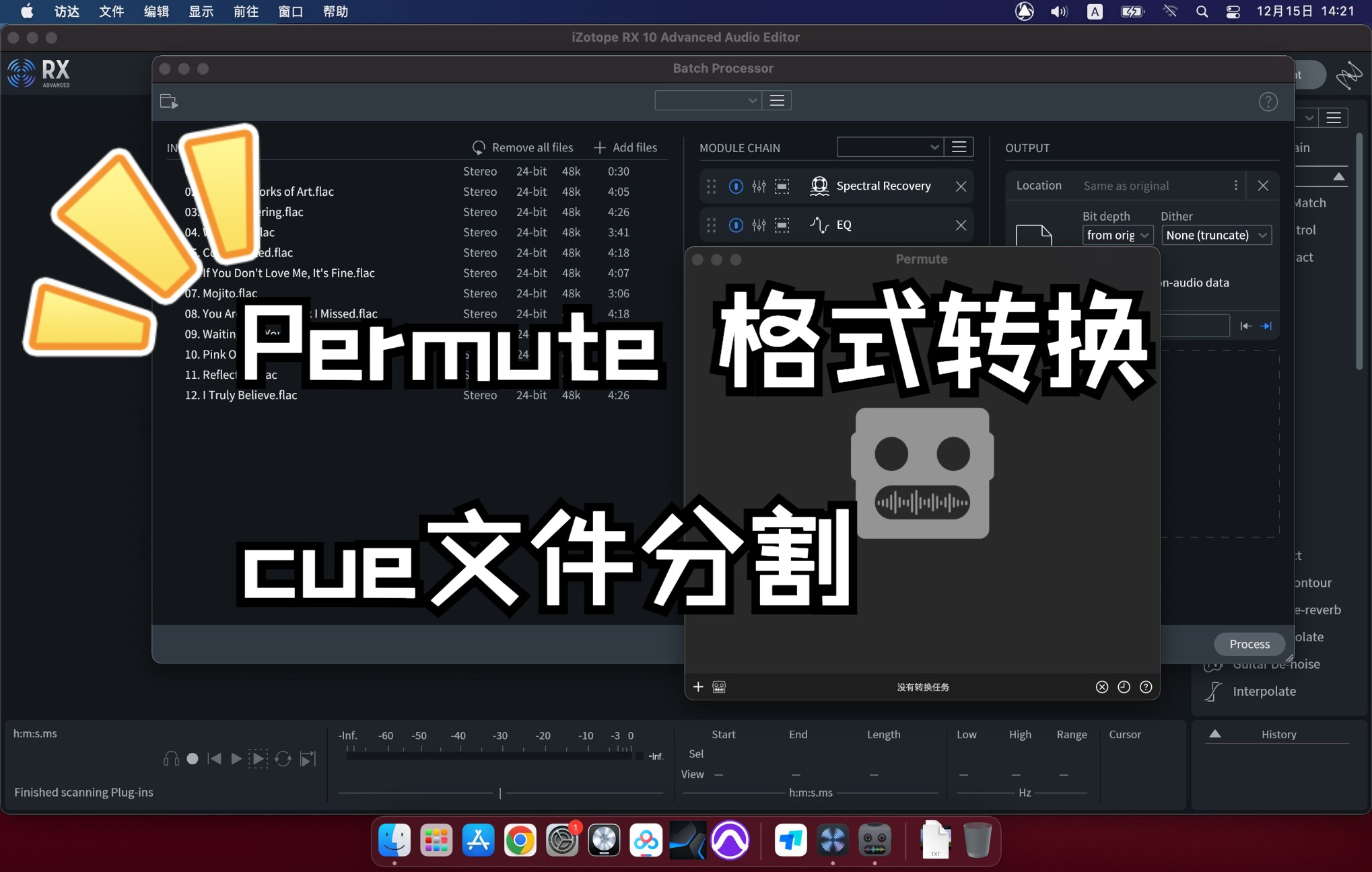Open the Module Chain preset dropdown
This screenshot has height=872, width=1372.
tap(890, 147)
